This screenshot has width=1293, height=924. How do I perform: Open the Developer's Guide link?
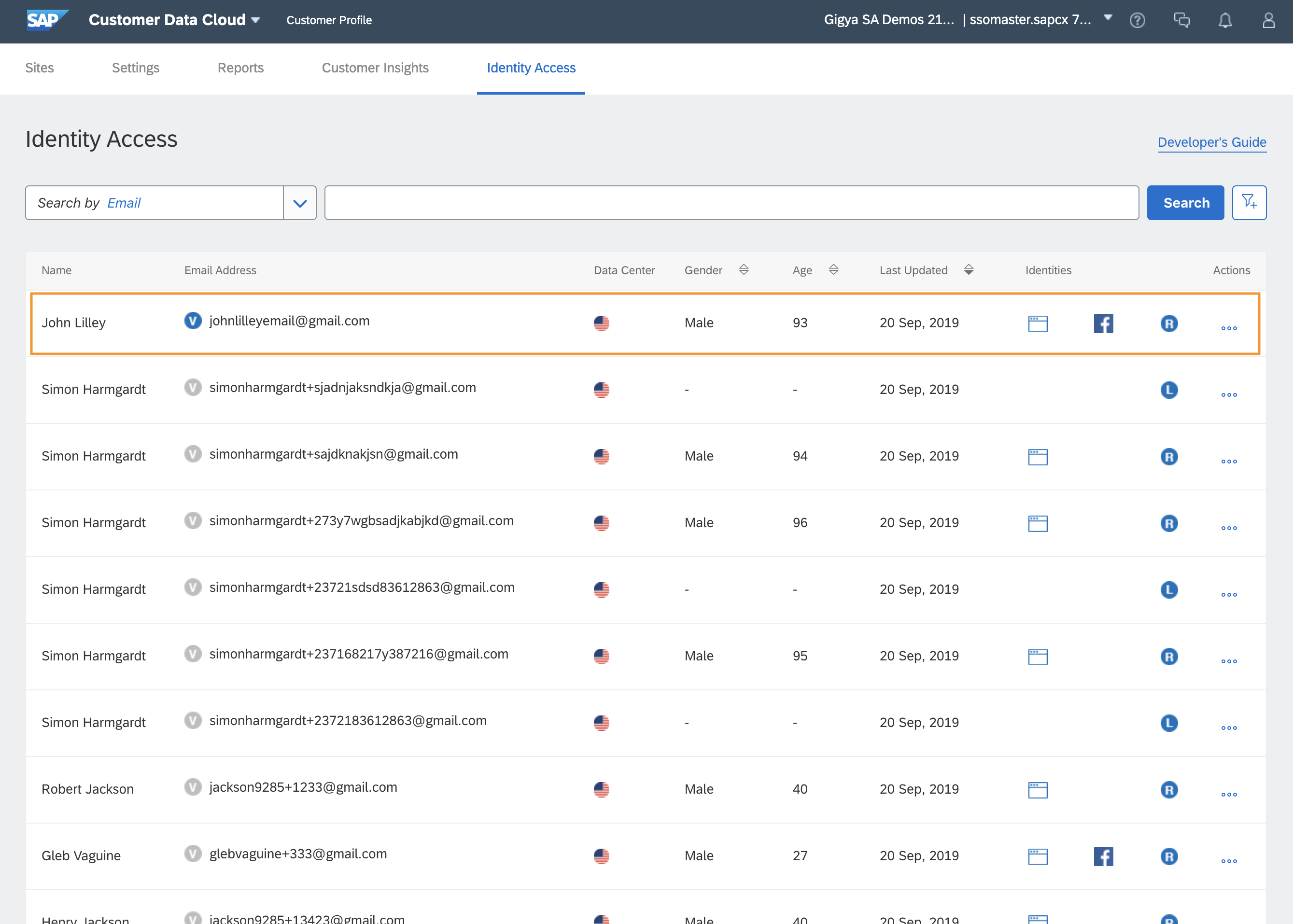pyautogui.click(x=1211, y=142)
